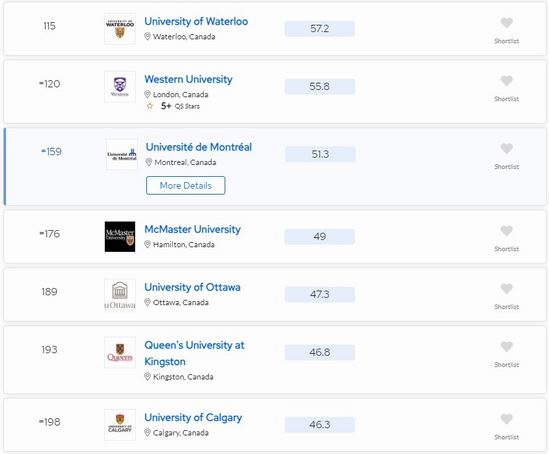This screenshot has width=549, height=454.
Task: Click the uOttawa building logo
Action: pos(120,294)
